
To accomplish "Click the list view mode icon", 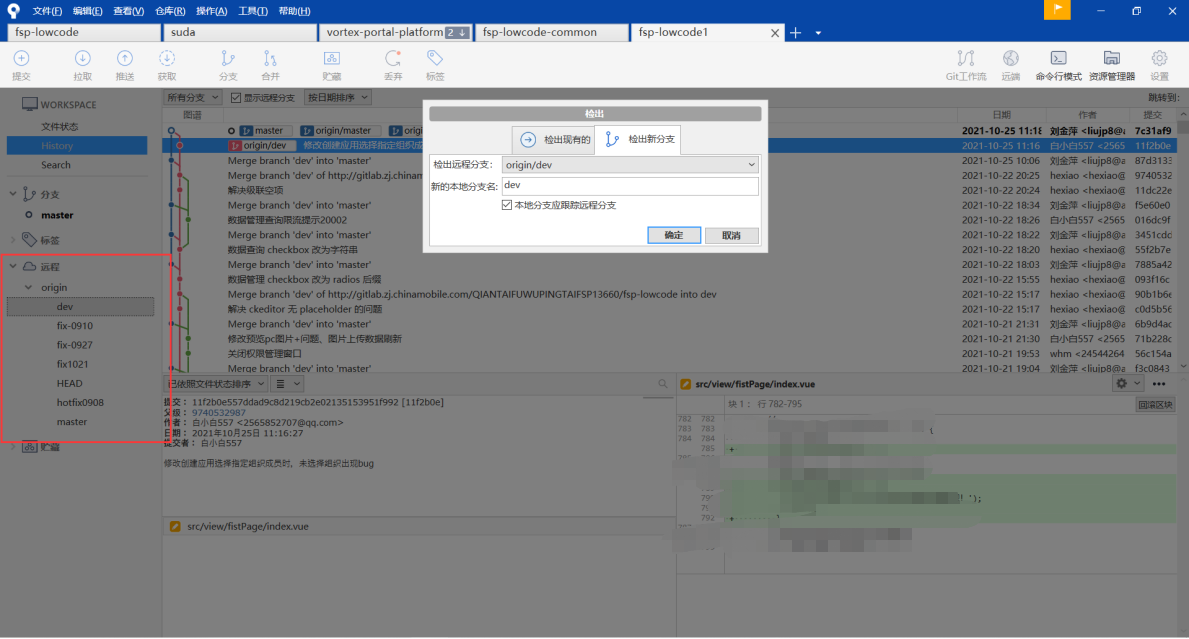I will click(x=281, y=384).
